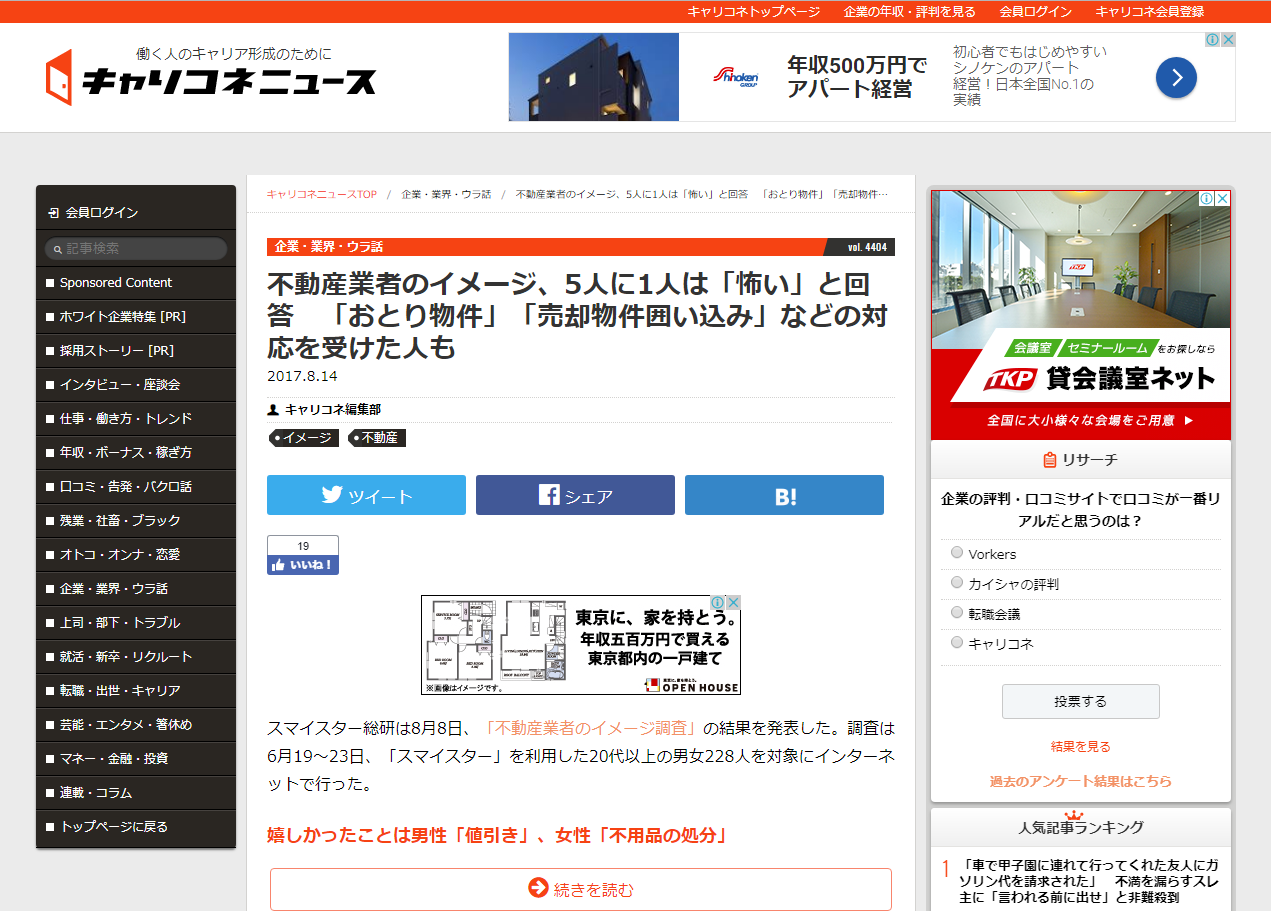The height and width of the screenshot is (911, 1271).
Task: Open 残業・社畜・ブラック category
Action: click(x=136, y=521)
